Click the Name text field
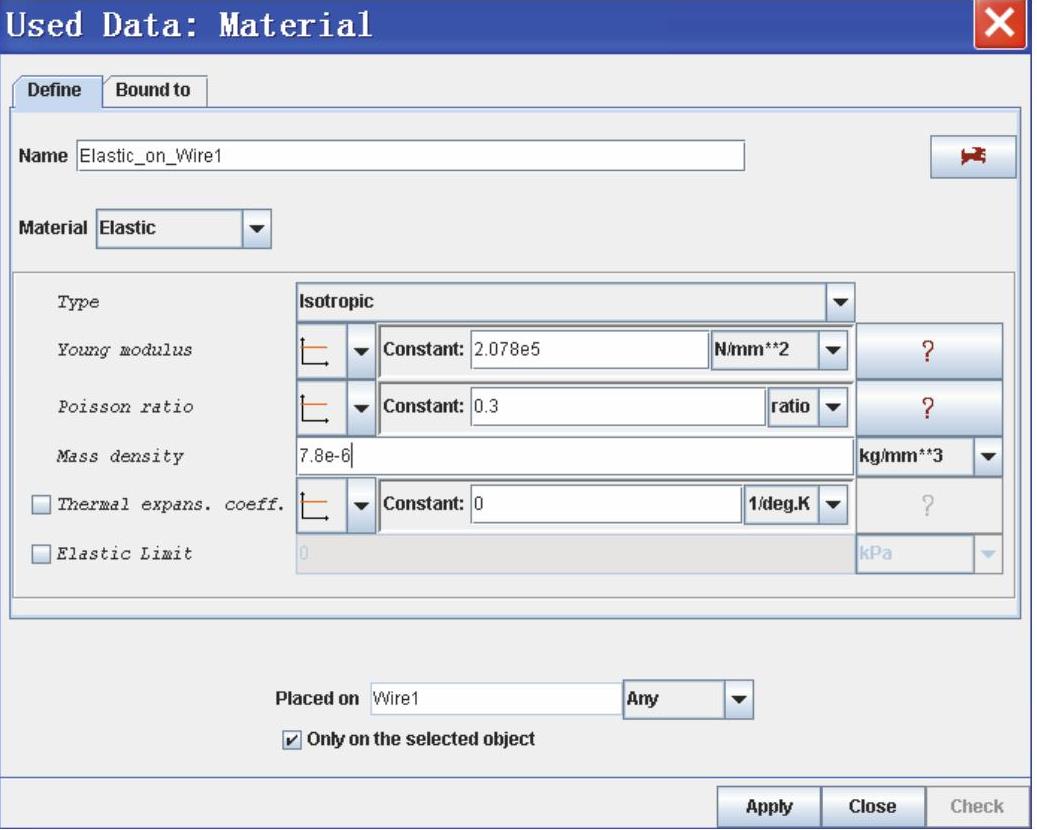 (x=410, y=156)
